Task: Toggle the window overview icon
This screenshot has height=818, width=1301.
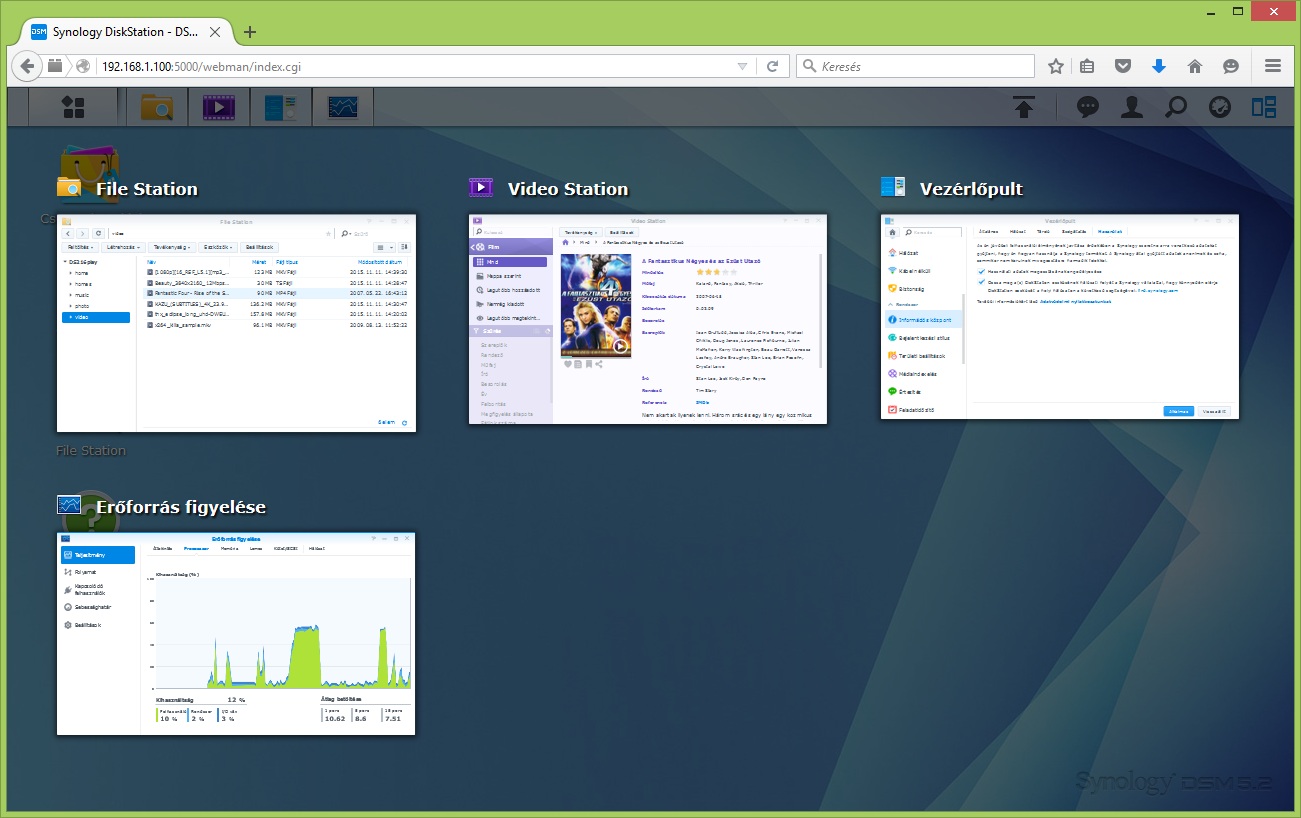Action: click(1264, 107)
